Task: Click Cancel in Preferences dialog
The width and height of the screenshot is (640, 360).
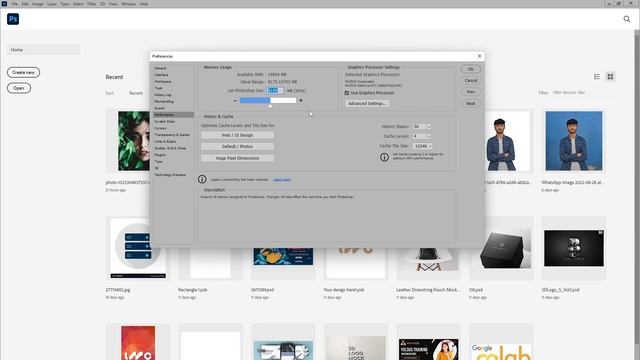Action: [471, 80]
